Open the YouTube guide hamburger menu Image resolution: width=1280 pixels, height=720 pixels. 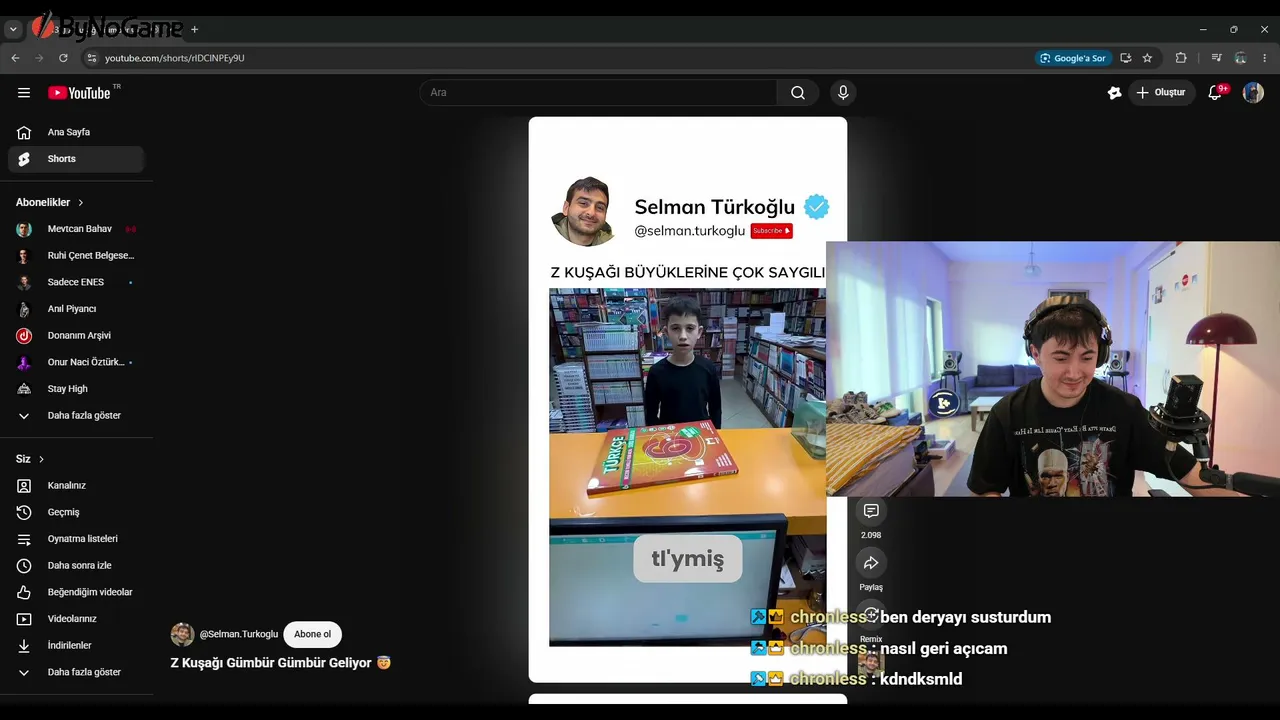(x=24, y=93)
